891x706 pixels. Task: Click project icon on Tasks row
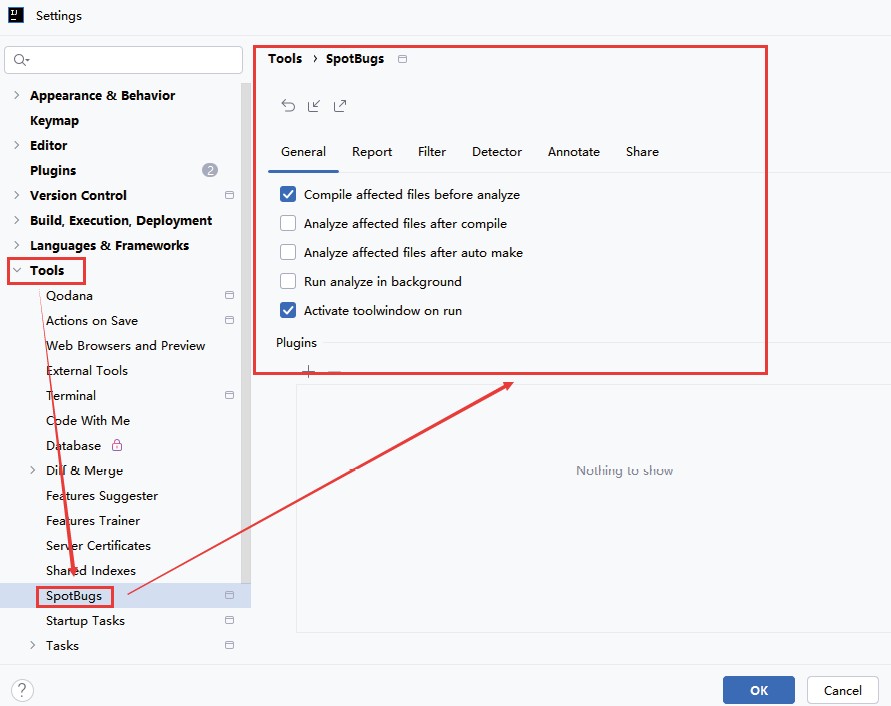pos(230,645)
